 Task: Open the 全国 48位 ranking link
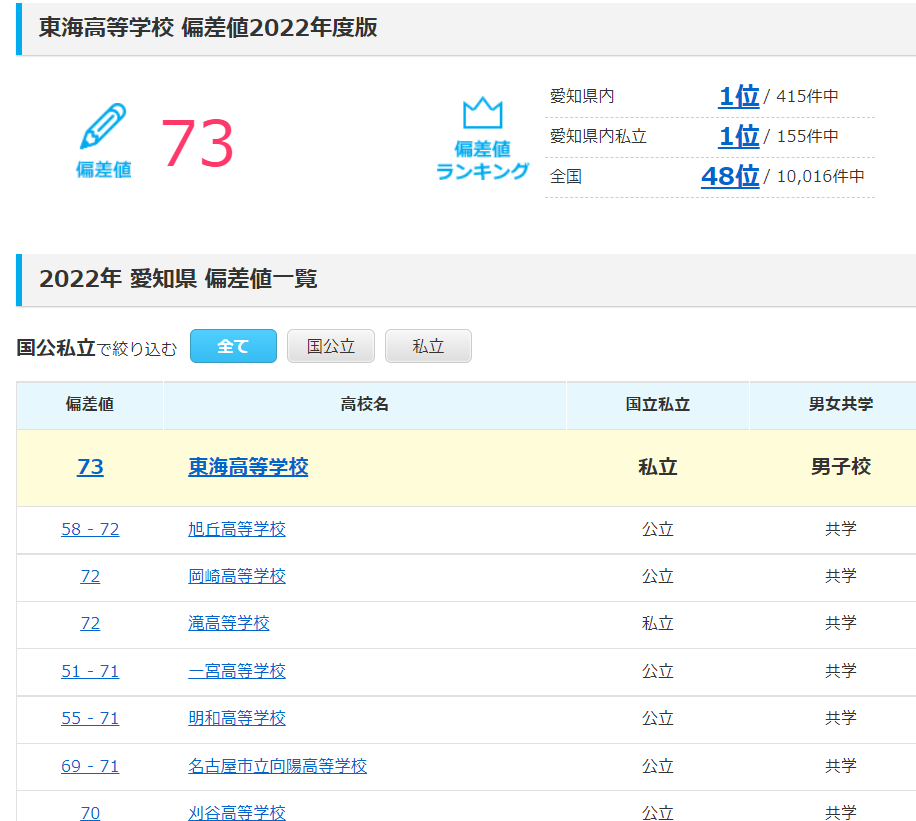[x=730, y=176]
